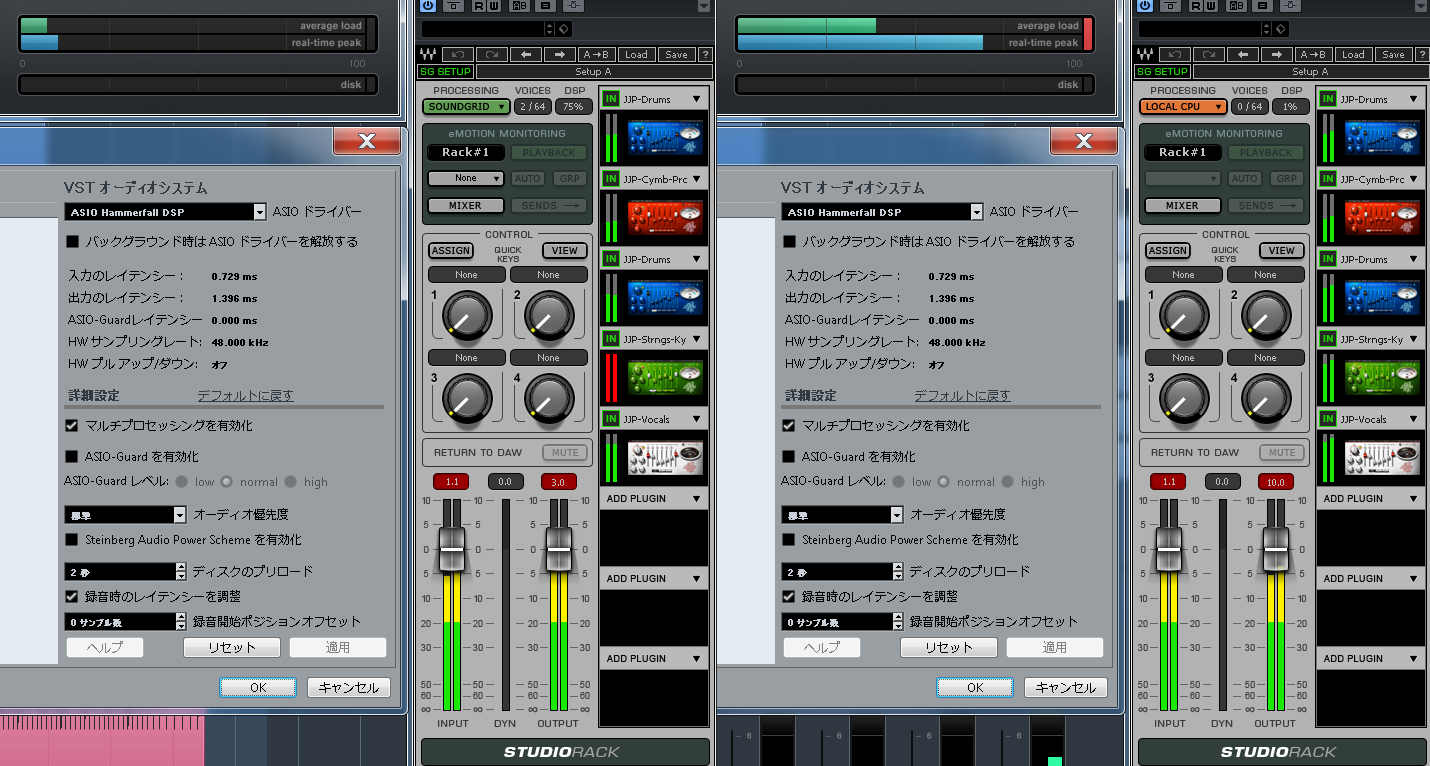This screenshot has height=766, width=1430.
Task: Open ASIO Hammerfall DSP driver dropdown in left dialog
Action: coord(260,212)
